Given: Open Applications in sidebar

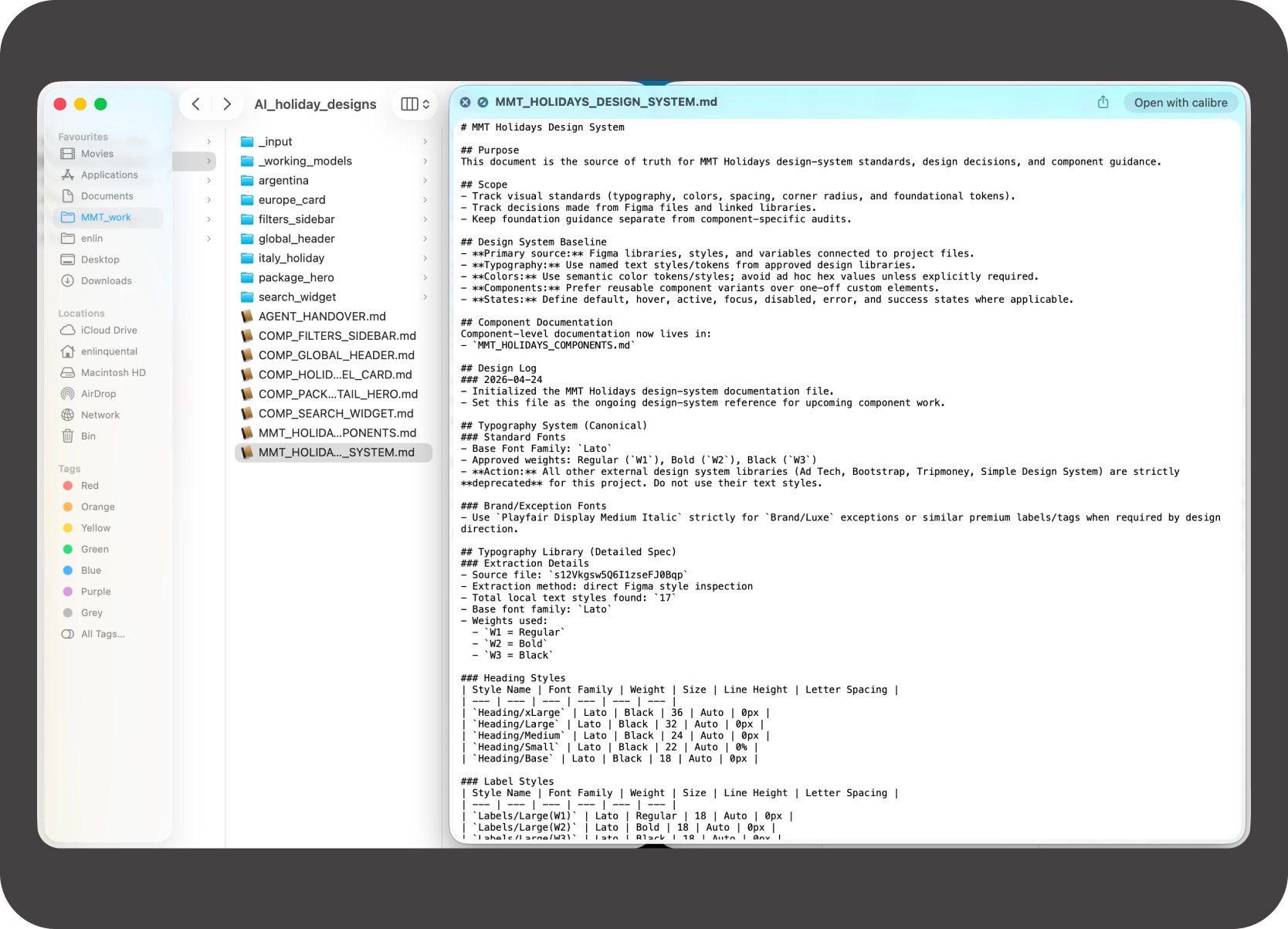Looking at the screenshot, I should click(x=108, y=175).
